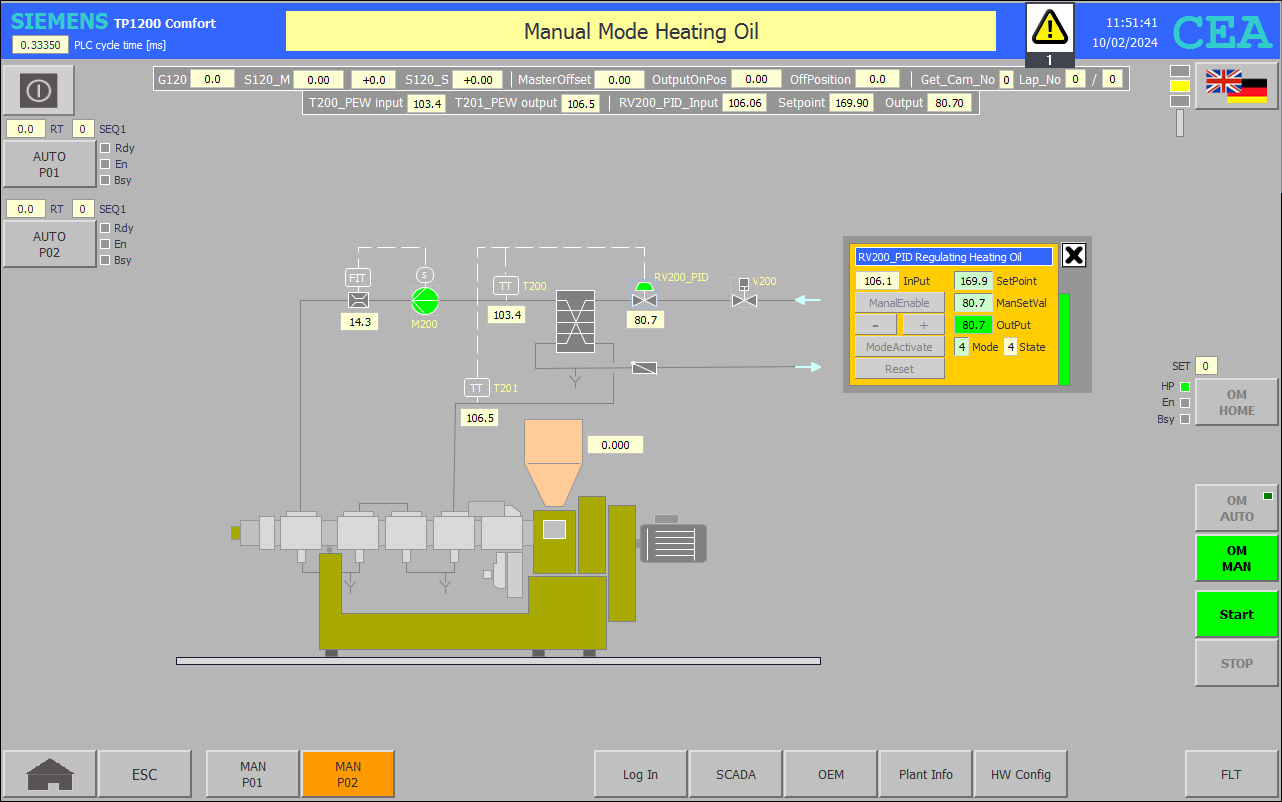Click the power icon button at top left
Image resolution: width=1282 pixels, height=802 pixels.
[38, 91]
